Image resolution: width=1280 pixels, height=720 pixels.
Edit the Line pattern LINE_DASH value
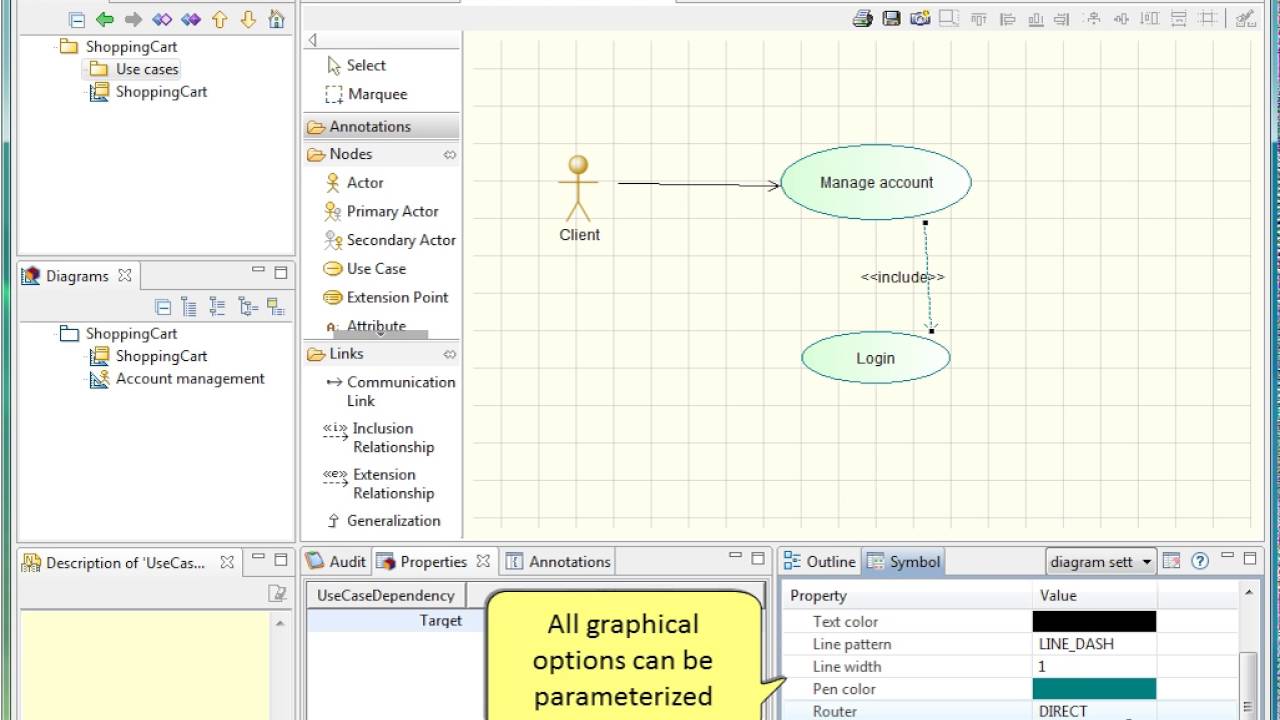click(x=1095, y=645)
